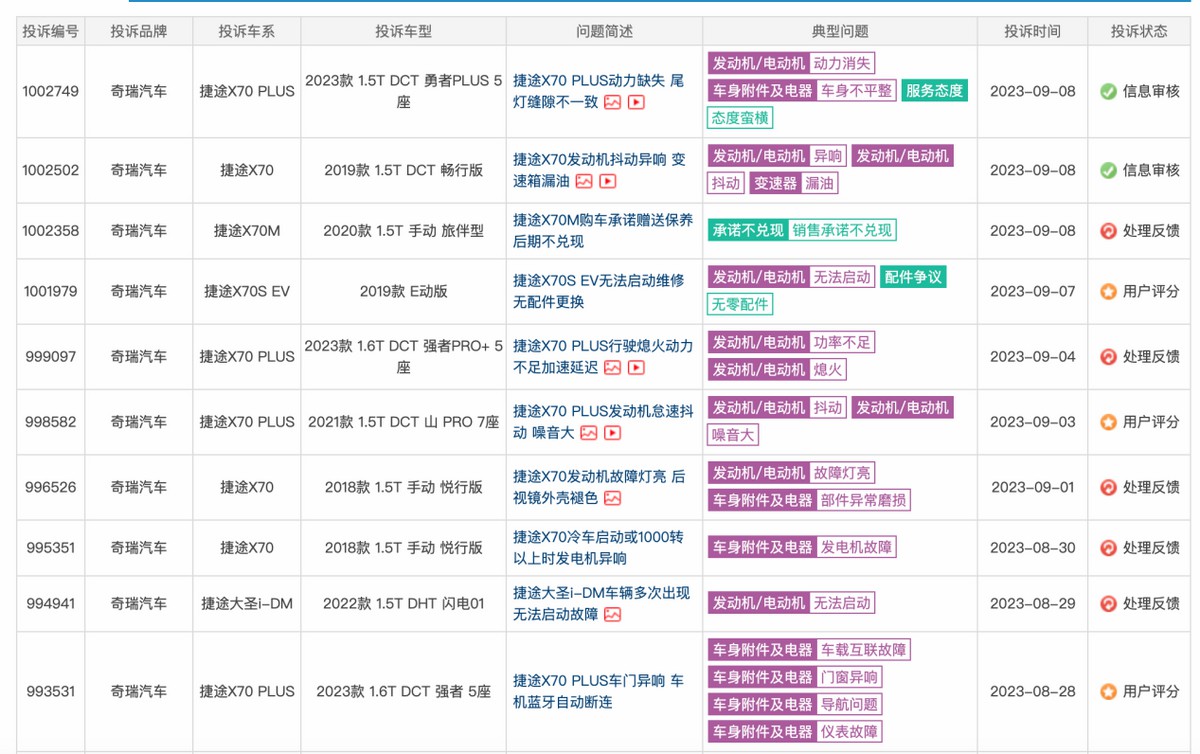1200x754 pixels.
Task: Click the '态度蛮横' tag
Action: 740,118
